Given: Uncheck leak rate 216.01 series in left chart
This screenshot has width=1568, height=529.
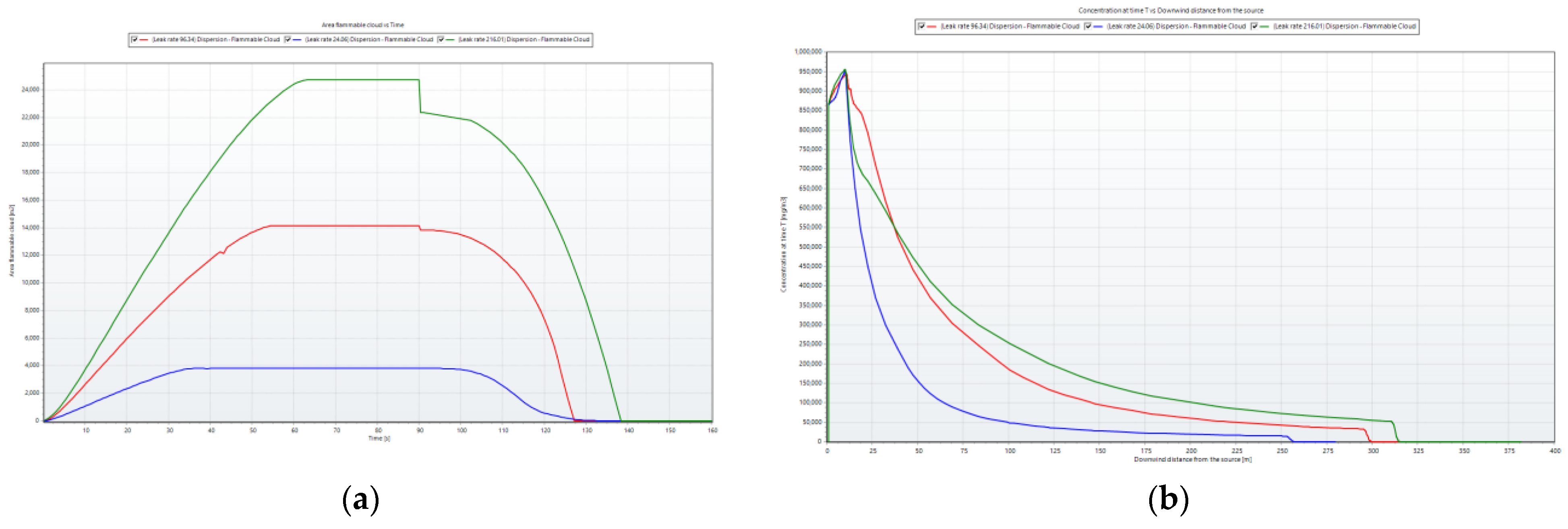Looking at the screenshot, I should (441, 39).
